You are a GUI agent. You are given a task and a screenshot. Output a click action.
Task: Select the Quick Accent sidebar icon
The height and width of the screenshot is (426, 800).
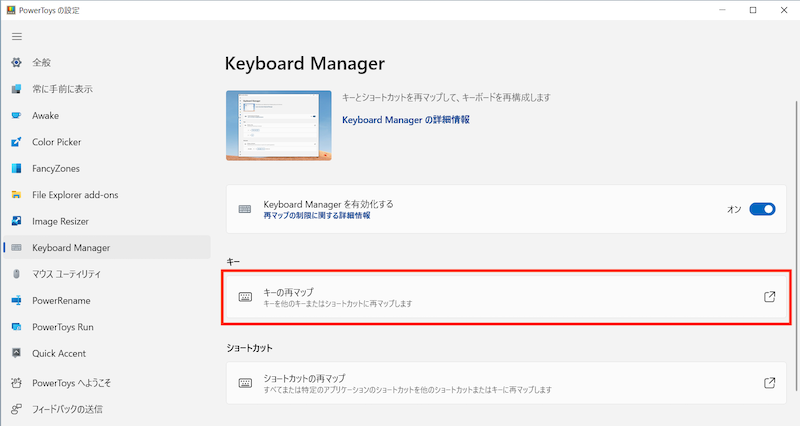click(x=16, y=353)
